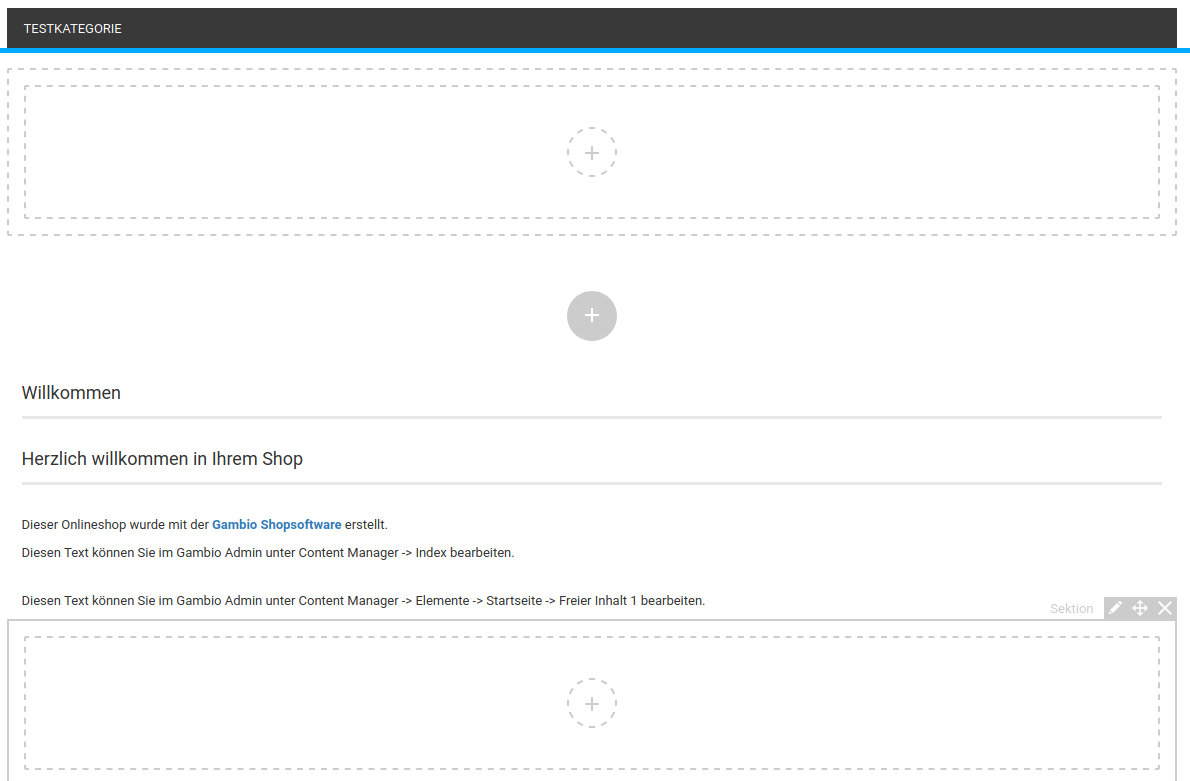
Task: Click the paragraph mentioning 'Index bearbeiten'
Action: (268, 552)
